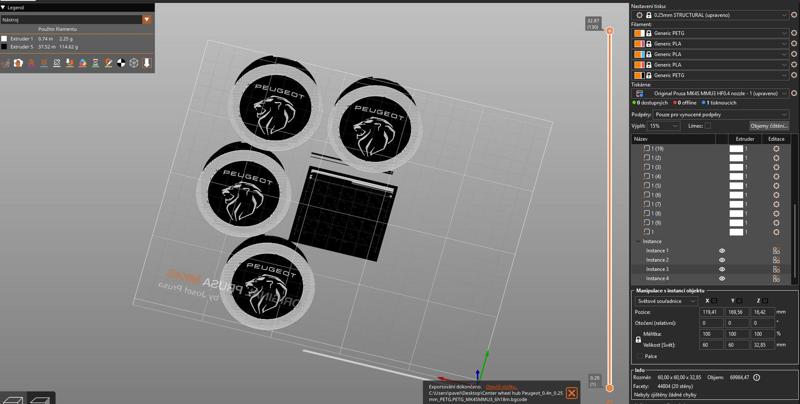The height and width of the screenshot is (404, 800).
Task: Toggle Color changes icon in legend toolbar
Action: (83, 63)
